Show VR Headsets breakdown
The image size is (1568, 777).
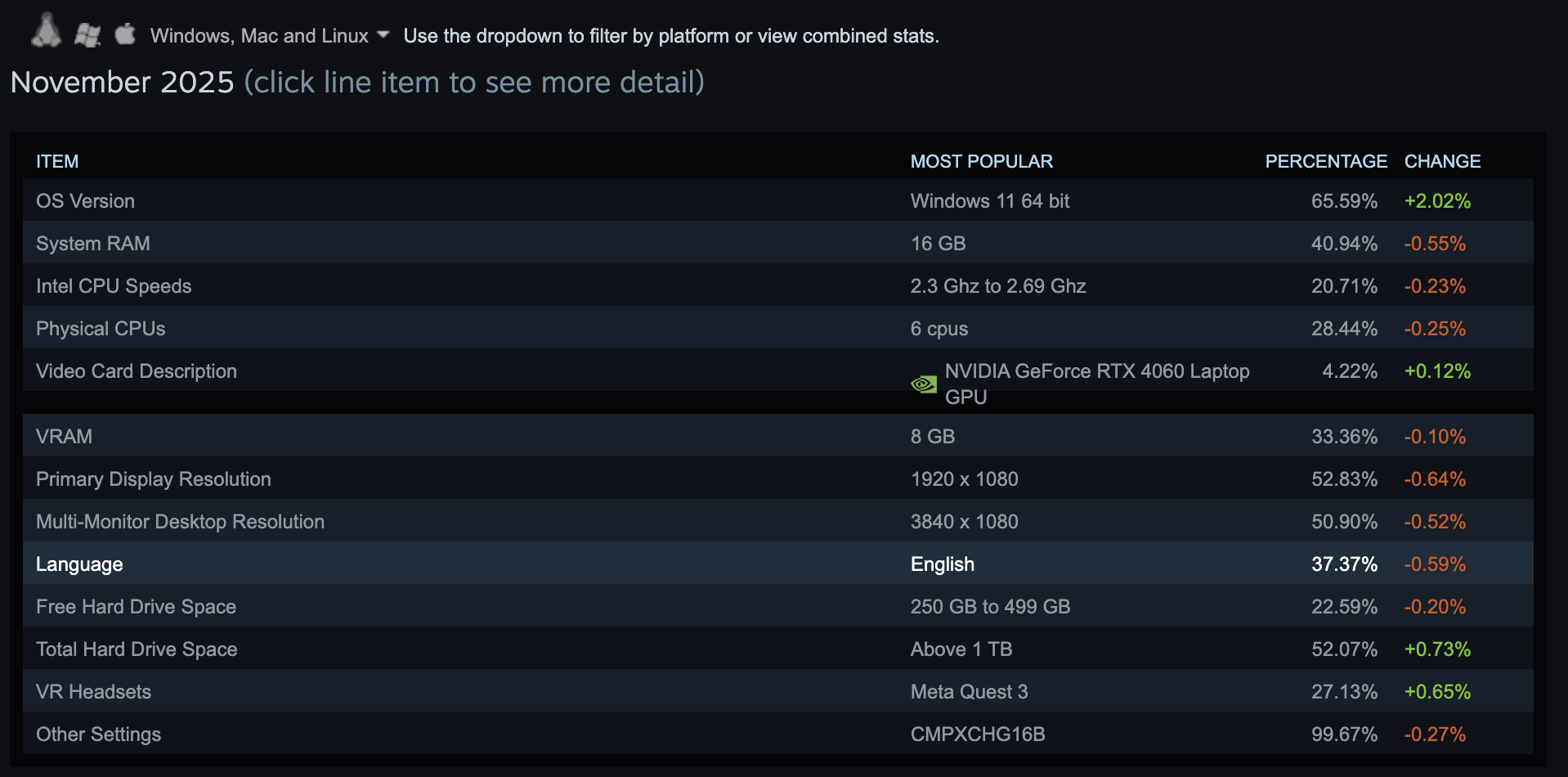pos(93,692)
